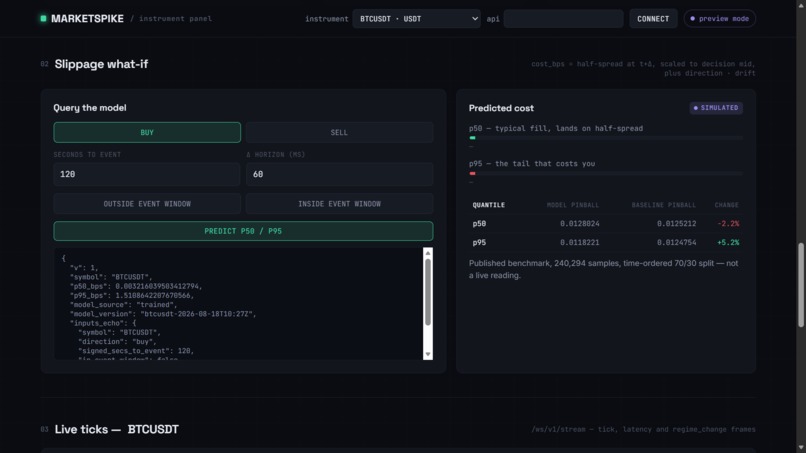This screenshot has width=806, height=453.
Task: Click the p95 tail progress bar
Action: click(x=606, y=173)
